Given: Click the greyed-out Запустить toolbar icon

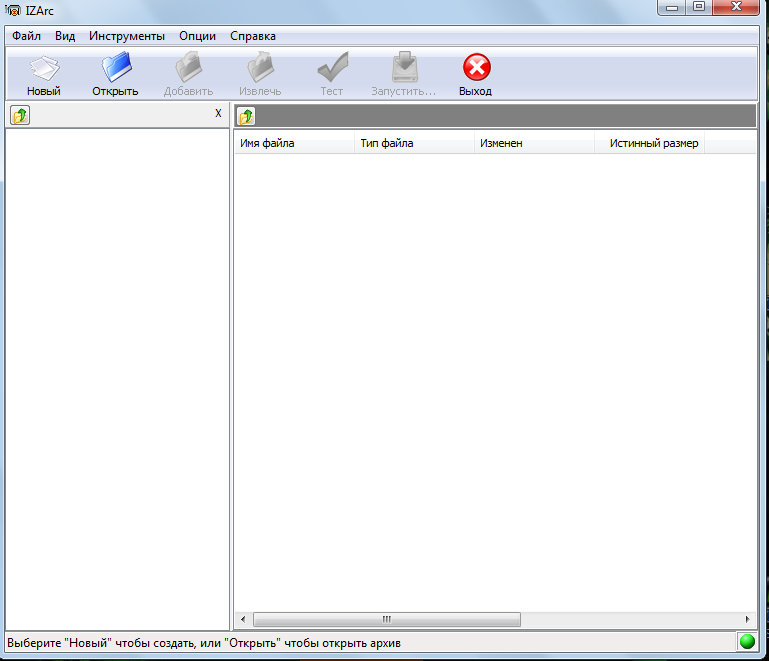Looking at the screenshot, I should click(x=405, y=67).
